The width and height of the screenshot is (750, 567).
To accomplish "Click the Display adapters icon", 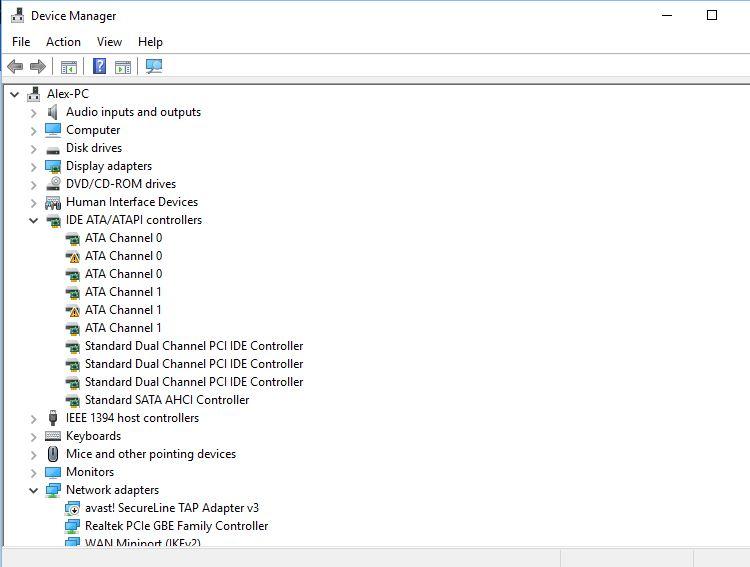I will pos(53,166).
